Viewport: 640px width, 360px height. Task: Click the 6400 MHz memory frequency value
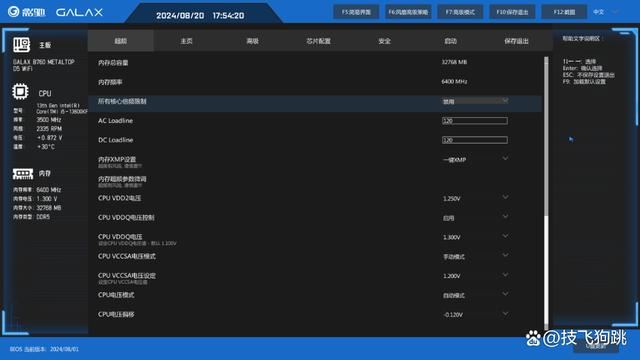tap(454, 82)
